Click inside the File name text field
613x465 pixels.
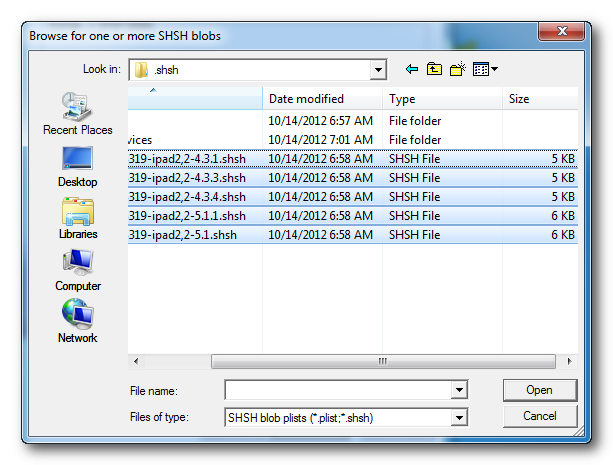[x=338, y=390]
